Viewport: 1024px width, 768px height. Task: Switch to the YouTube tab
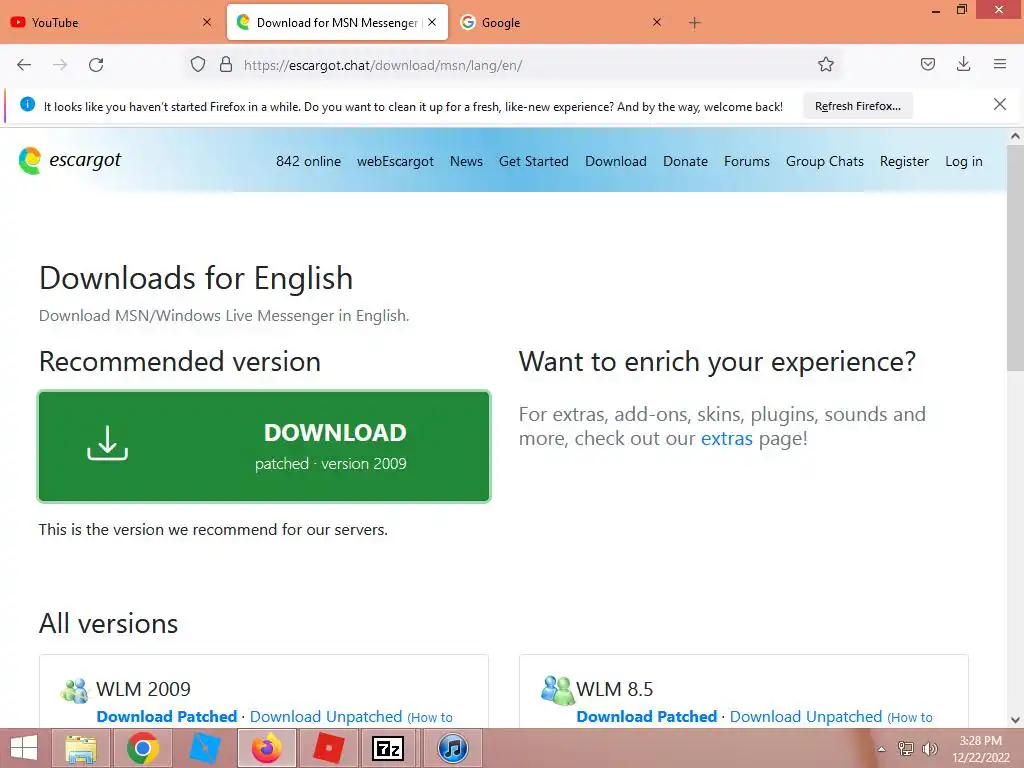111,22
